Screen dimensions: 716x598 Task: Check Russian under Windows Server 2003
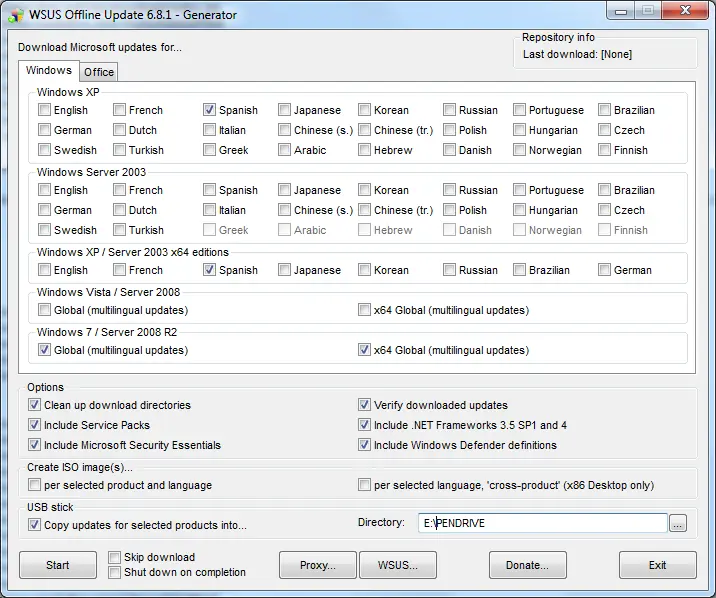click(449, 190)
